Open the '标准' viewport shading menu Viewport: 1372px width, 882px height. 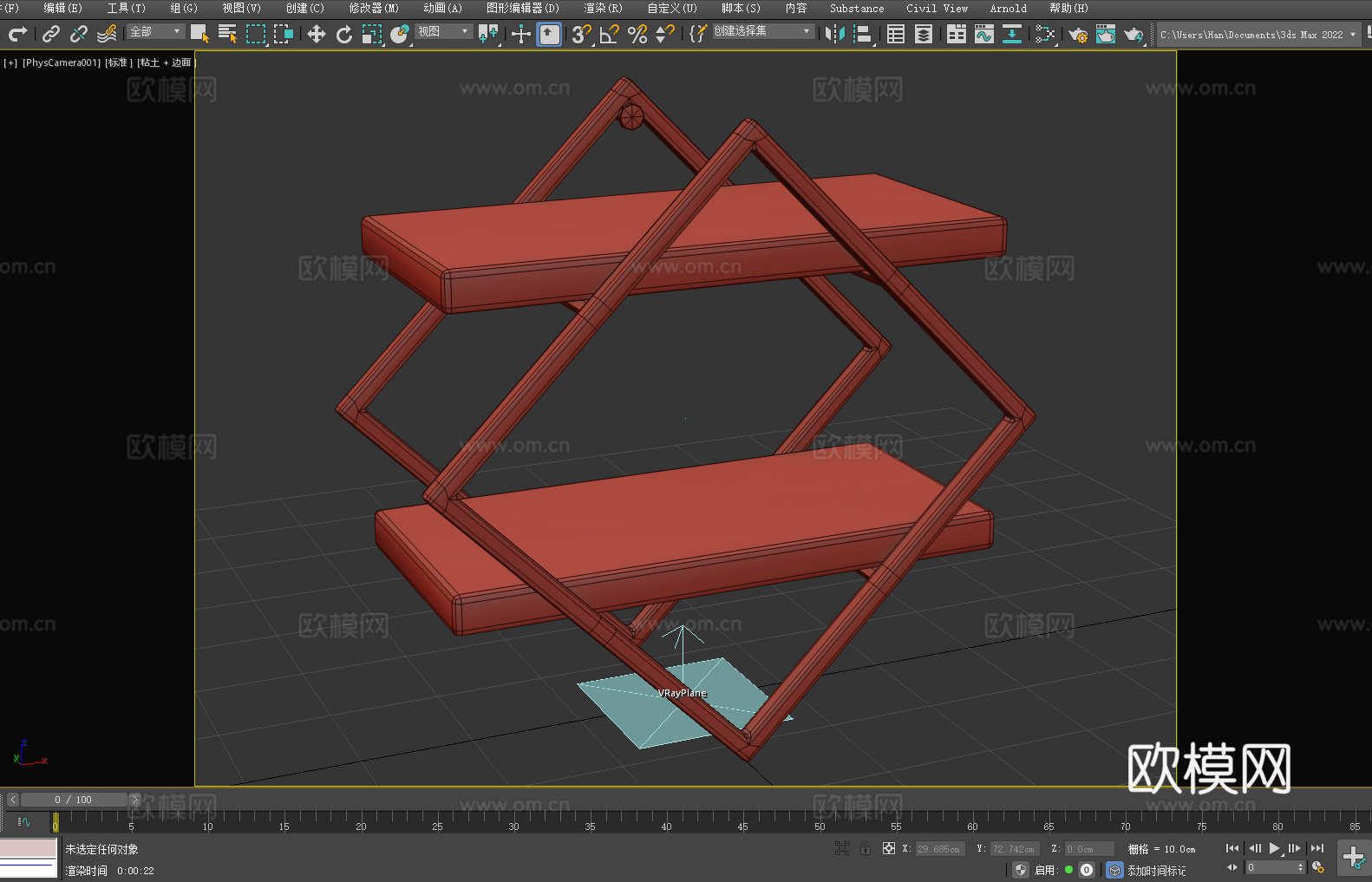click(x=119, y=62)
